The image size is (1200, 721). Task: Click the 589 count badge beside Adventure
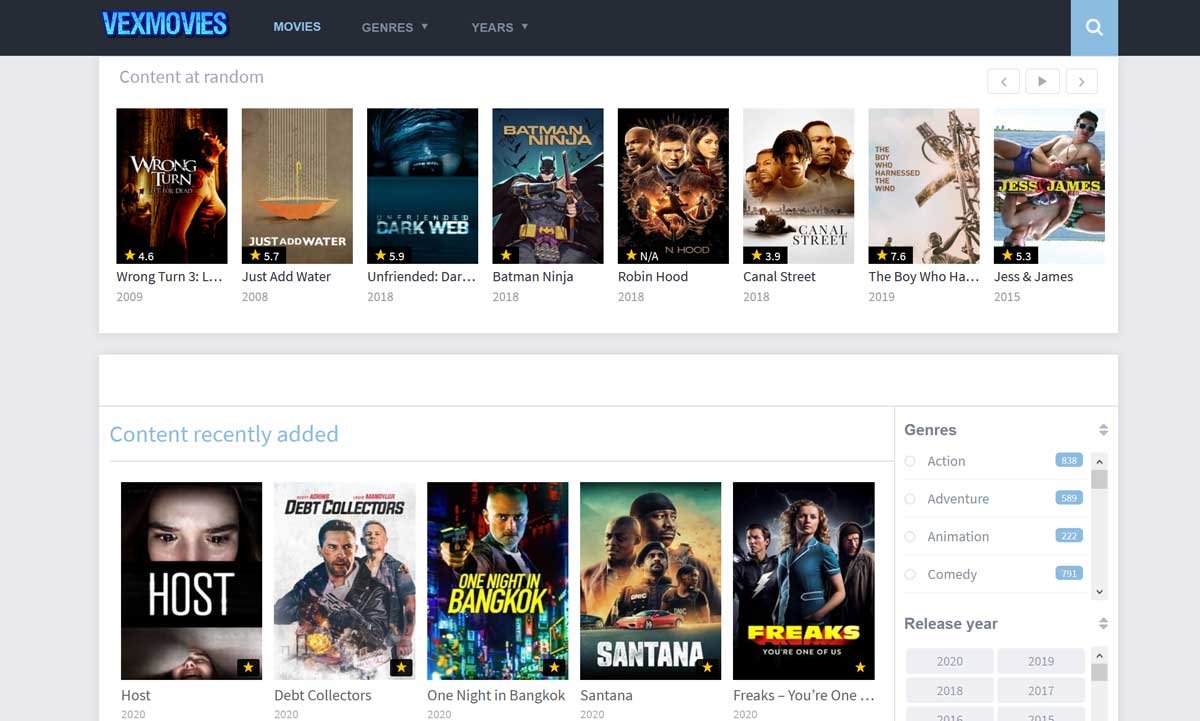[x=1069, y=498]
